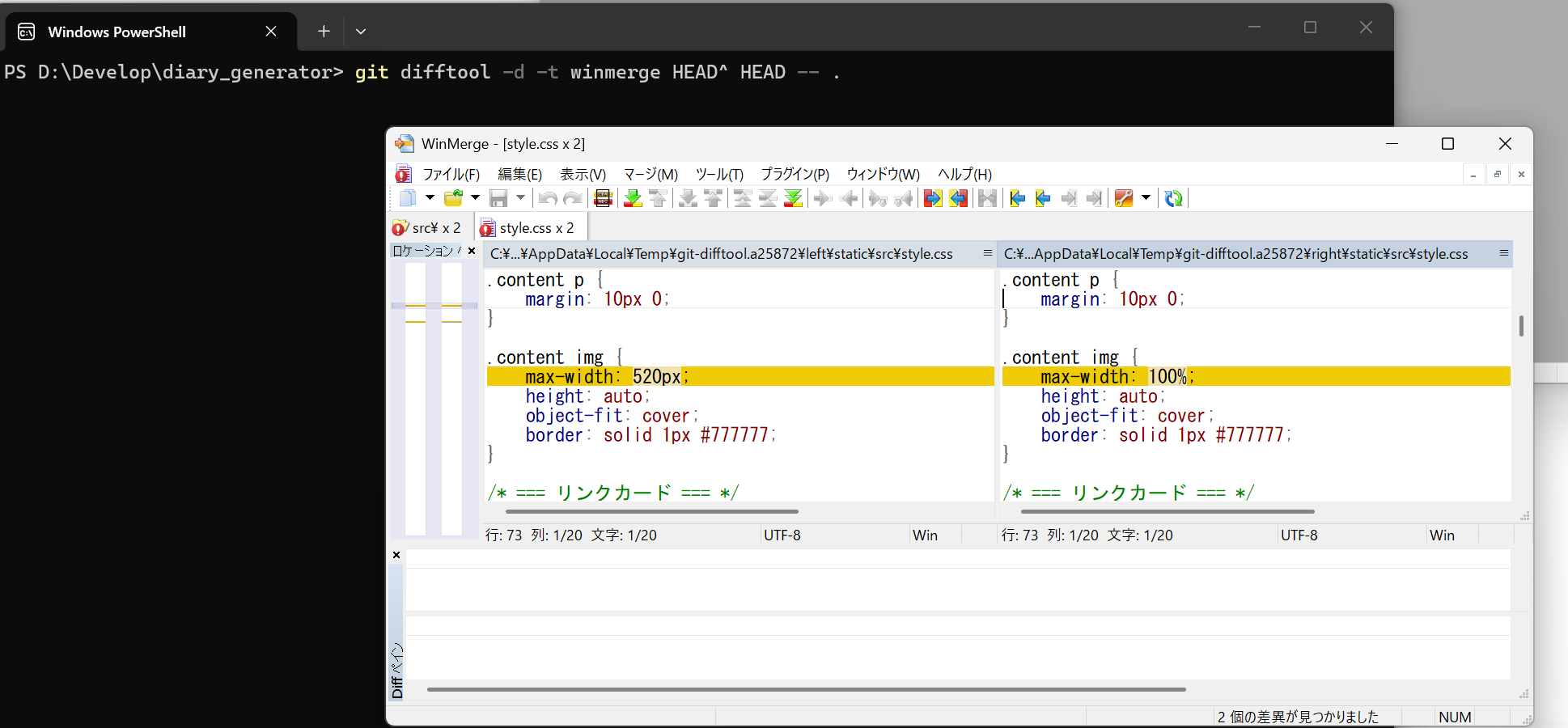
Task: Add a new PowerShell tab with plus button
Action: click(324, 32)
